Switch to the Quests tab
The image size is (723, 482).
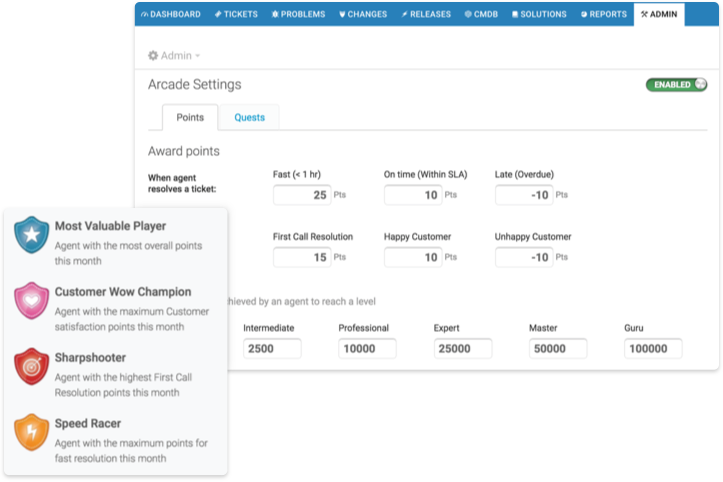(x=249, y=117)
